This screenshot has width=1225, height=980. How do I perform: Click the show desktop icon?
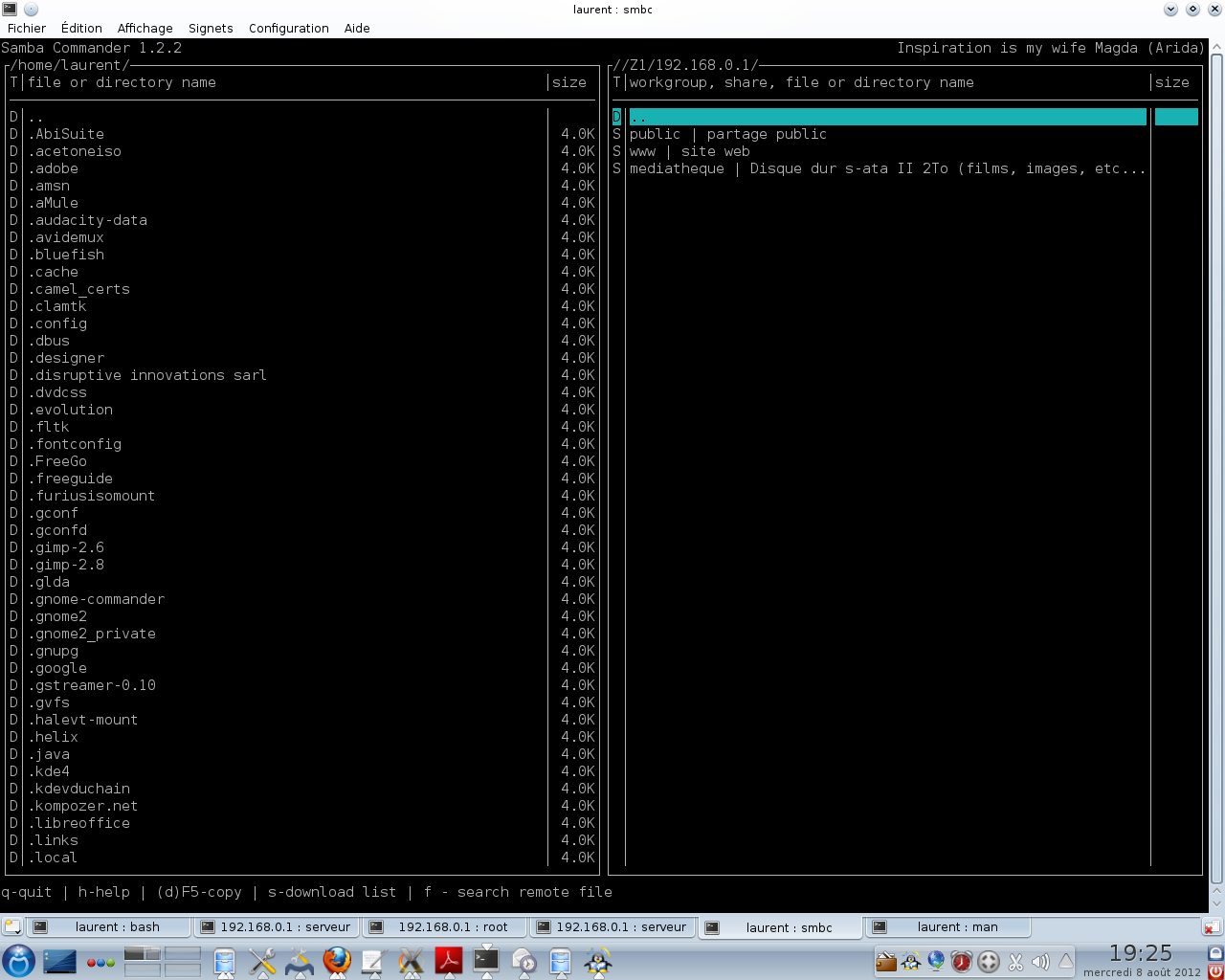tap(59, 961)
